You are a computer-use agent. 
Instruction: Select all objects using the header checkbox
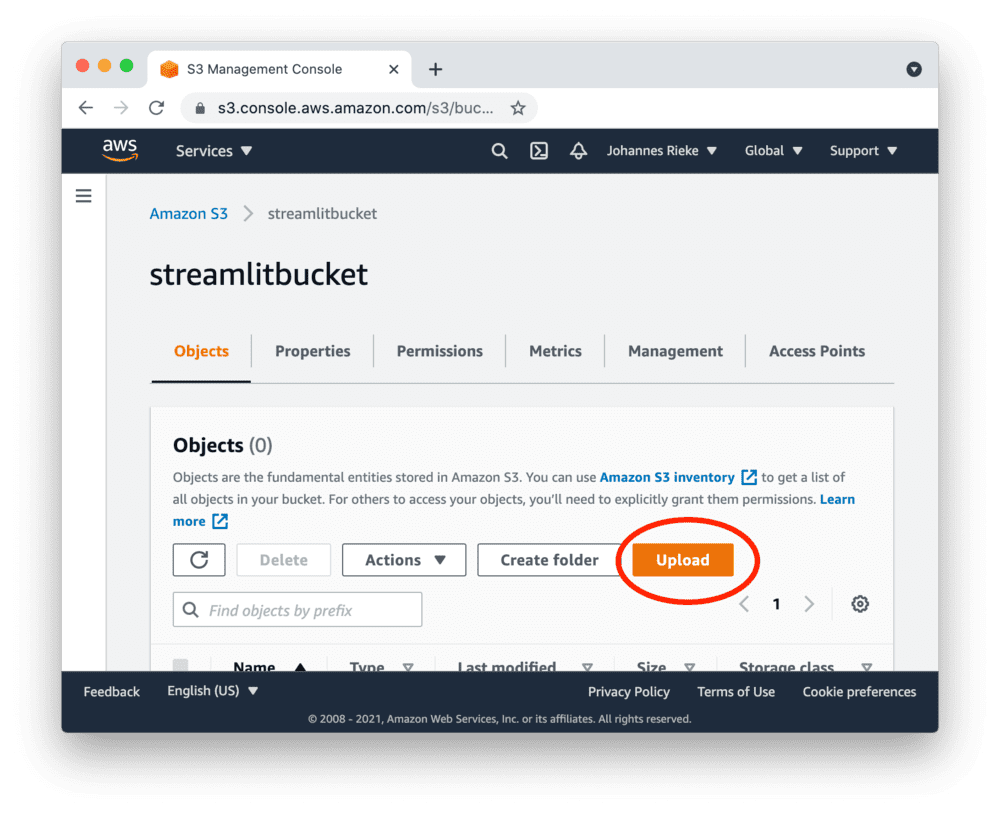click(x=181, y=665)
